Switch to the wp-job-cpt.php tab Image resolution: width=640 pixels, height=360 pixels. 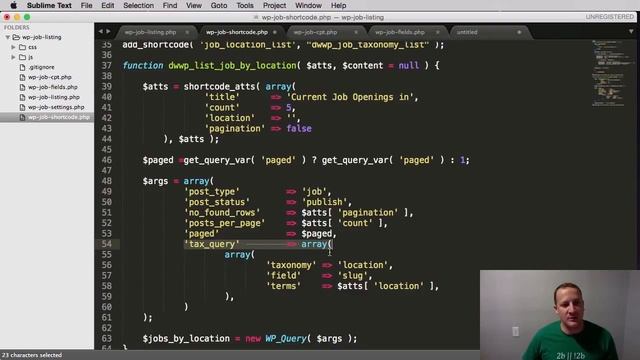click(315, 32)
